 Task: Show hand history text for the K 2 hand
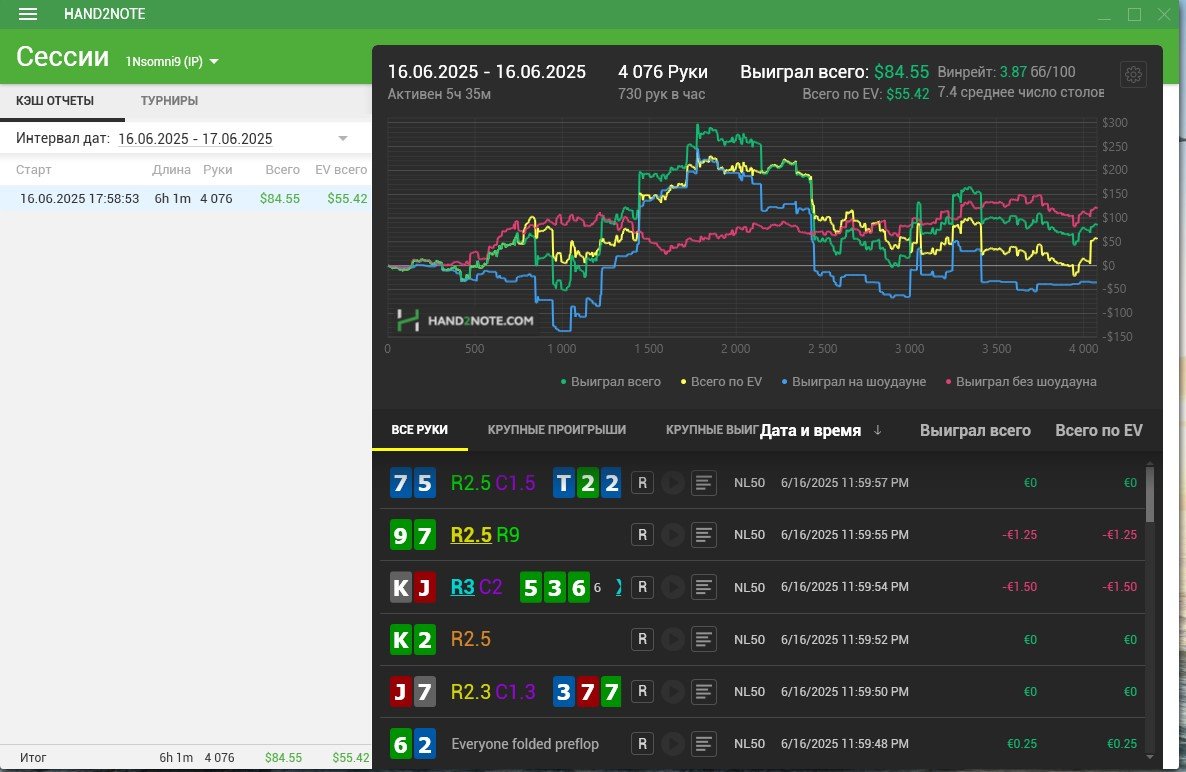pyautogui.click(x=703, y=639)
